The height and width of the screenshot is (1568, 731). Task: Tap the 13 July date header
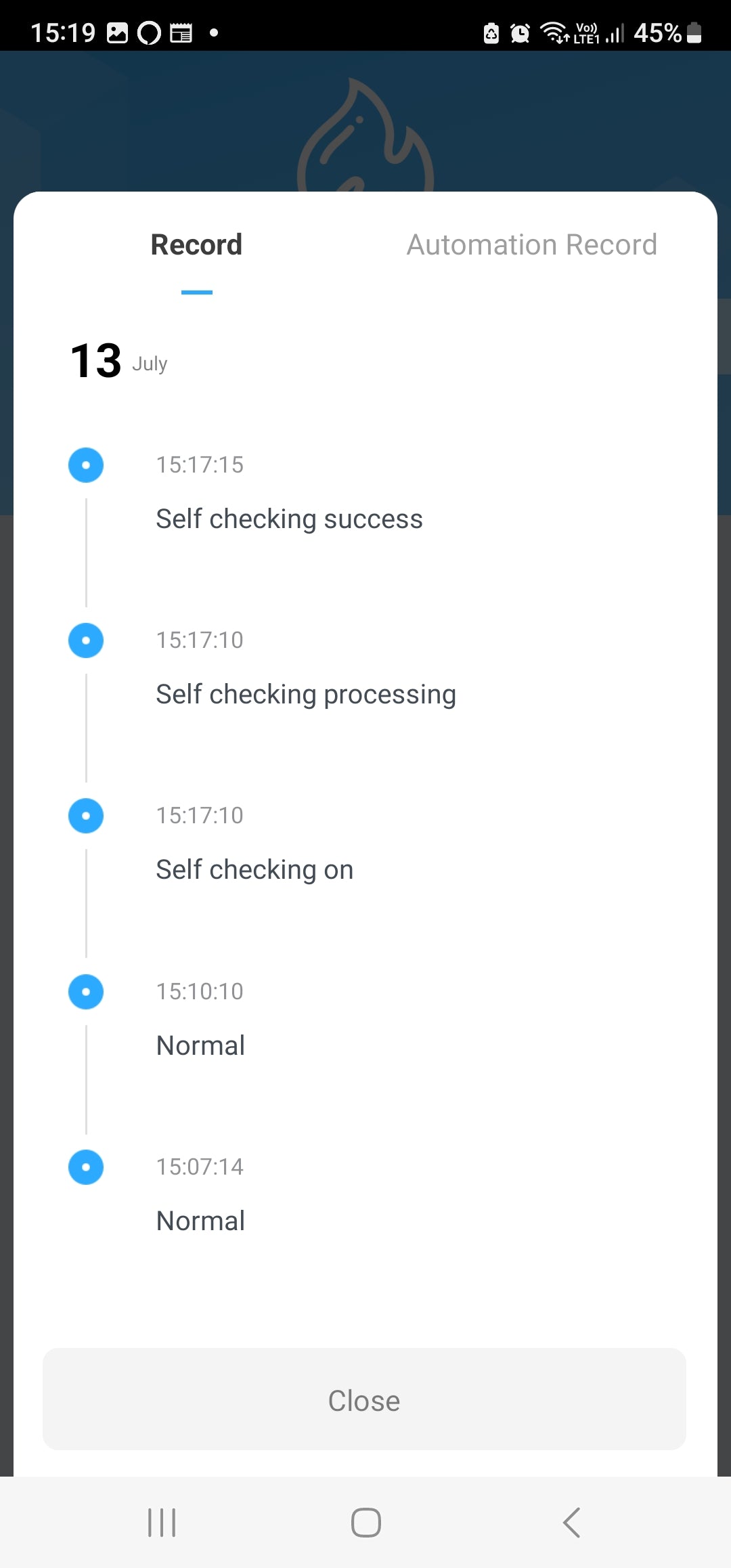[118, 361]
